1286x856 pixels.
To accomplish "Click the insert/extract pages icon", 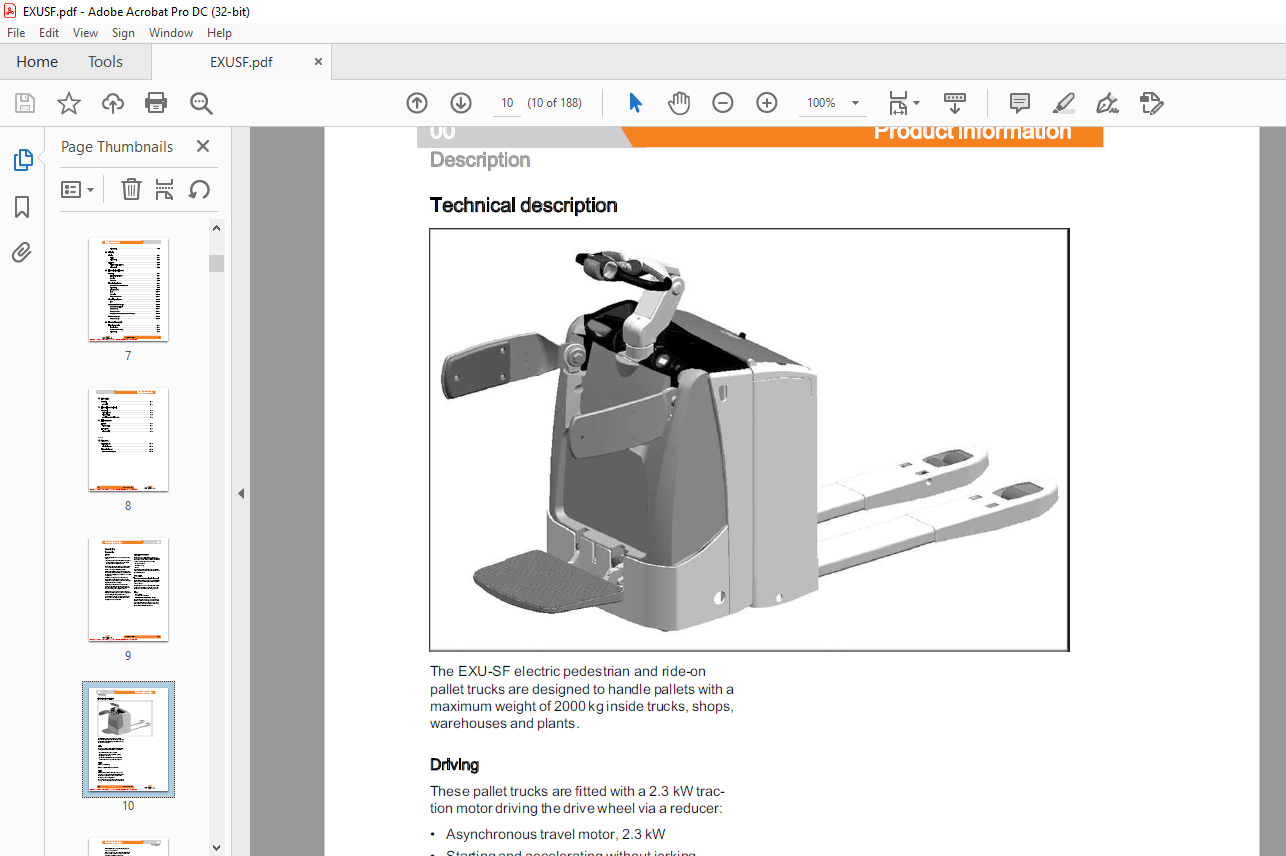I will tap(165, 189).
